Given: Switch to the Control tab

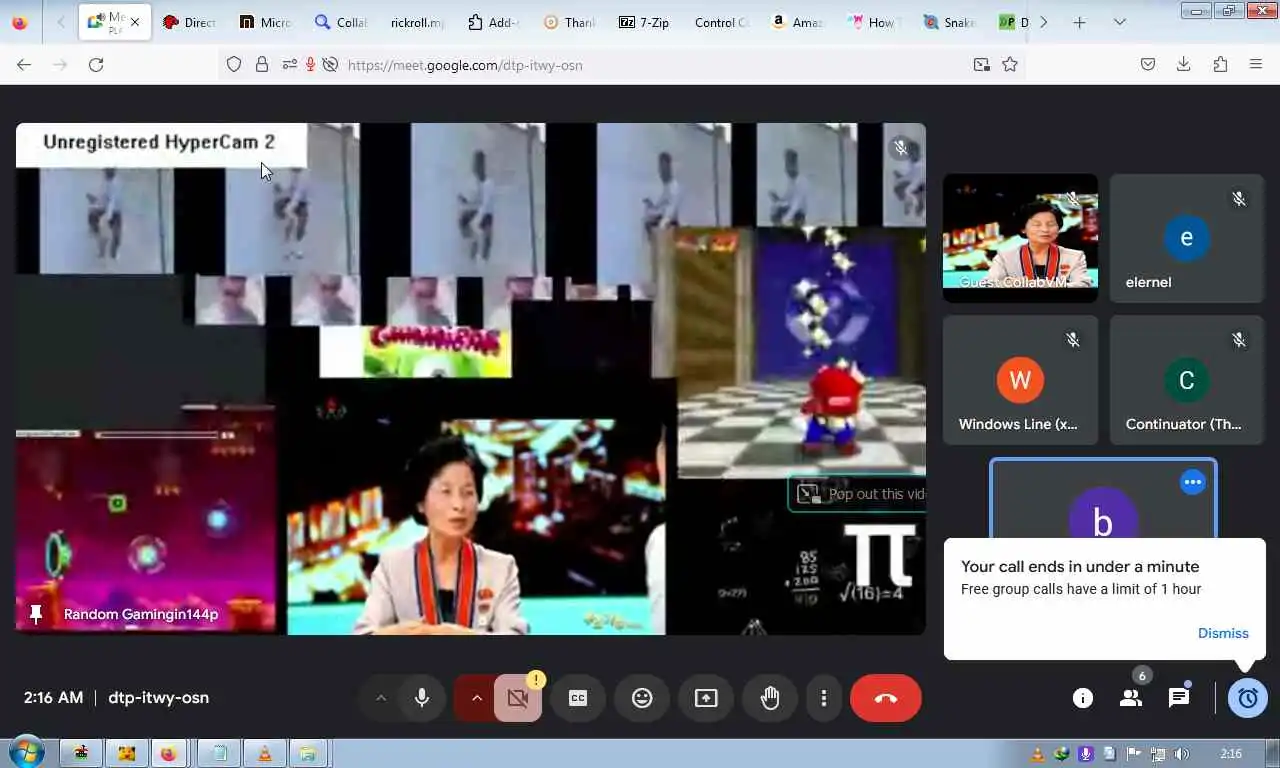Looking at the screenshot, I should pos(721,22).
